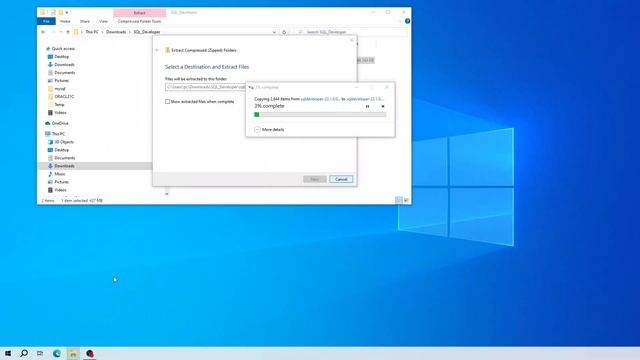Select Quick access in navigation pane
The image size is (640, 360).
pos(63,49)
